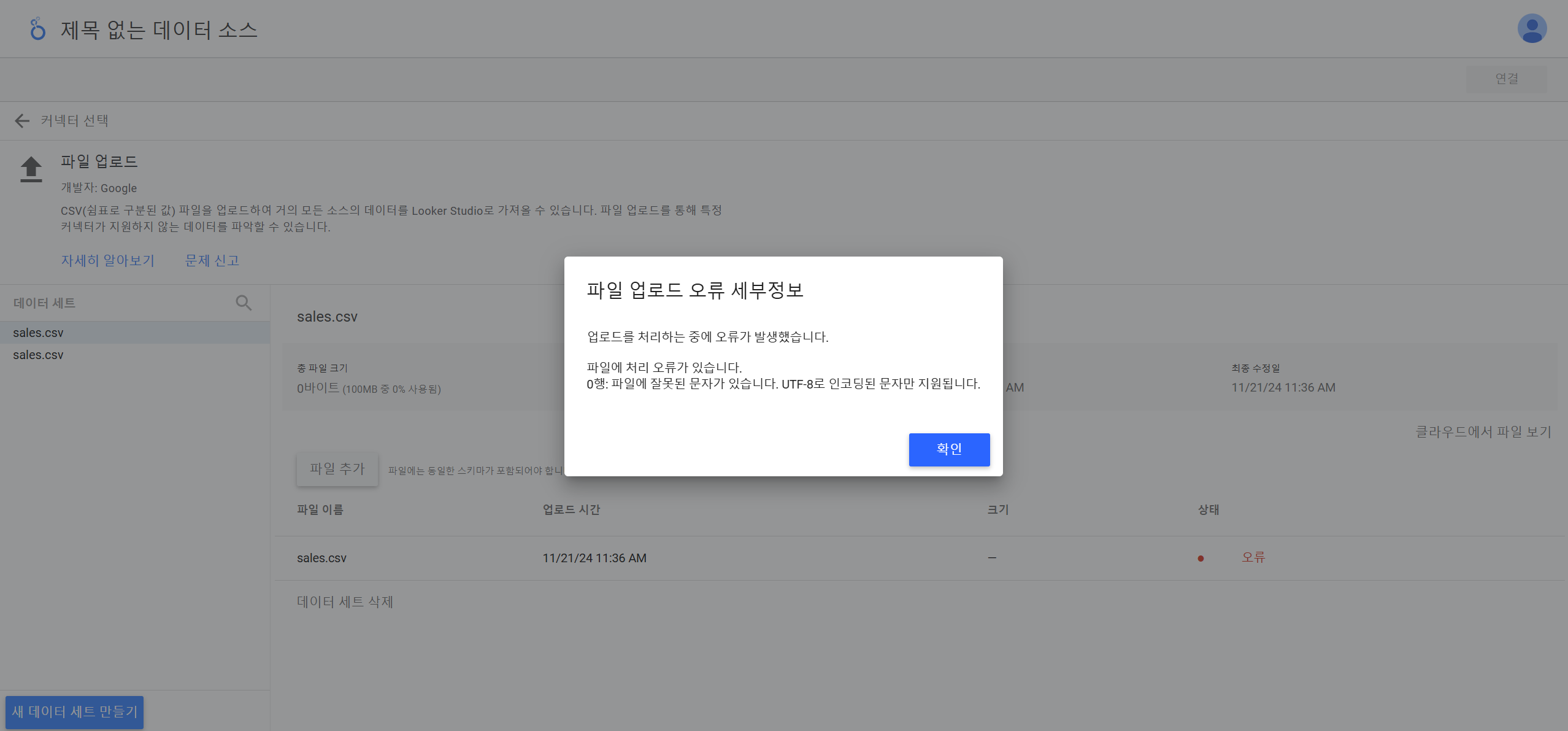Image resolution: width=1568 pixels, height=731 pixels.
Task: Click the 파일 추가 button
Action: click(337, 469)
